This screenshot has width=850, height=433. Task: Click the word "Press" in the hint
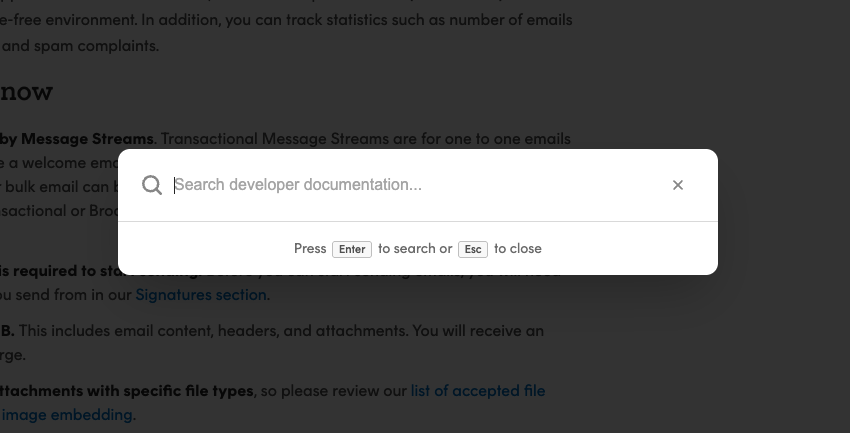tap(310, 248)
